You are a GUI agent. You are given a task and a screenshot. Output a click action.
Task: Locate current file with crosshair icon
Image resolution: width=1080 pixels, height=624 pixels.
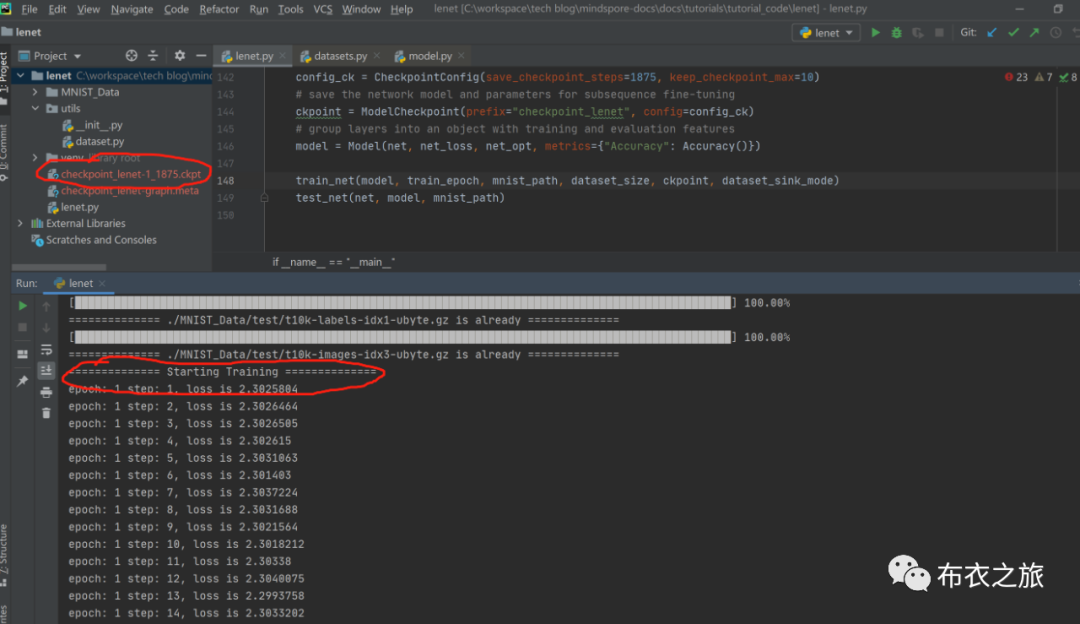point(132,56)
